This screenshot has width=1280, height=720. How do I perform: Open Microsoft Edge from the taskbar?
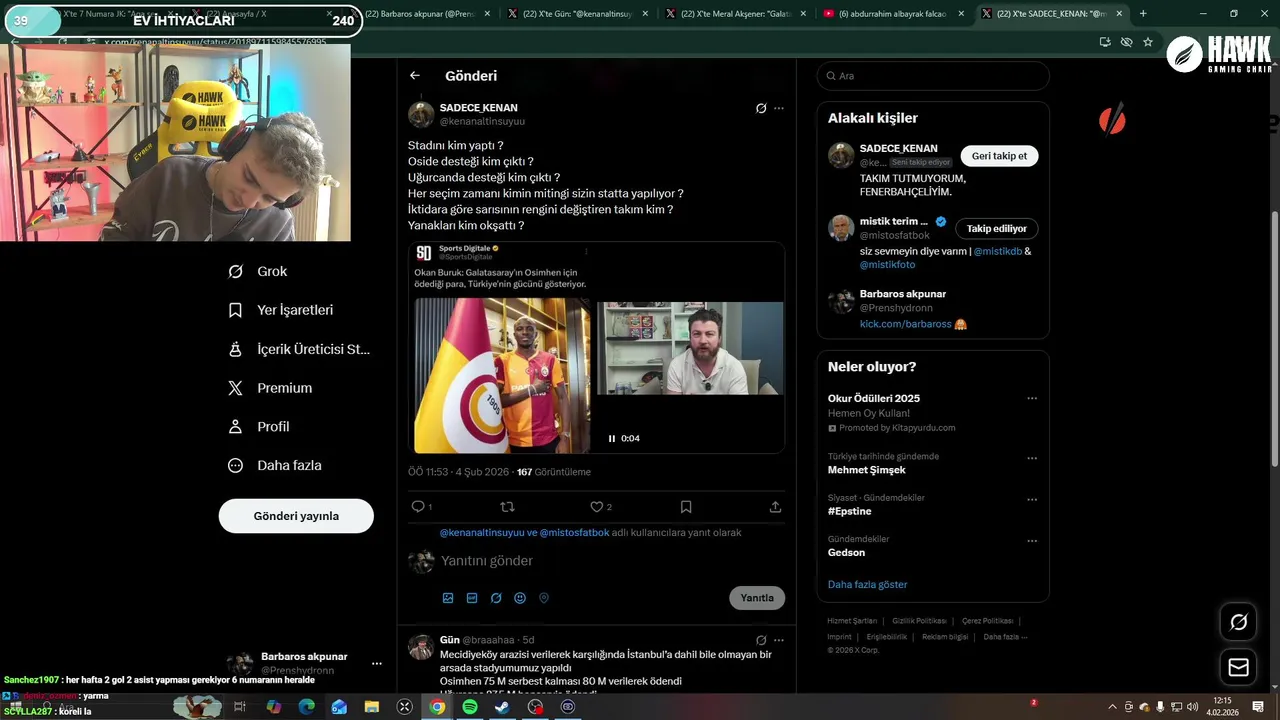tap(306, 706)
